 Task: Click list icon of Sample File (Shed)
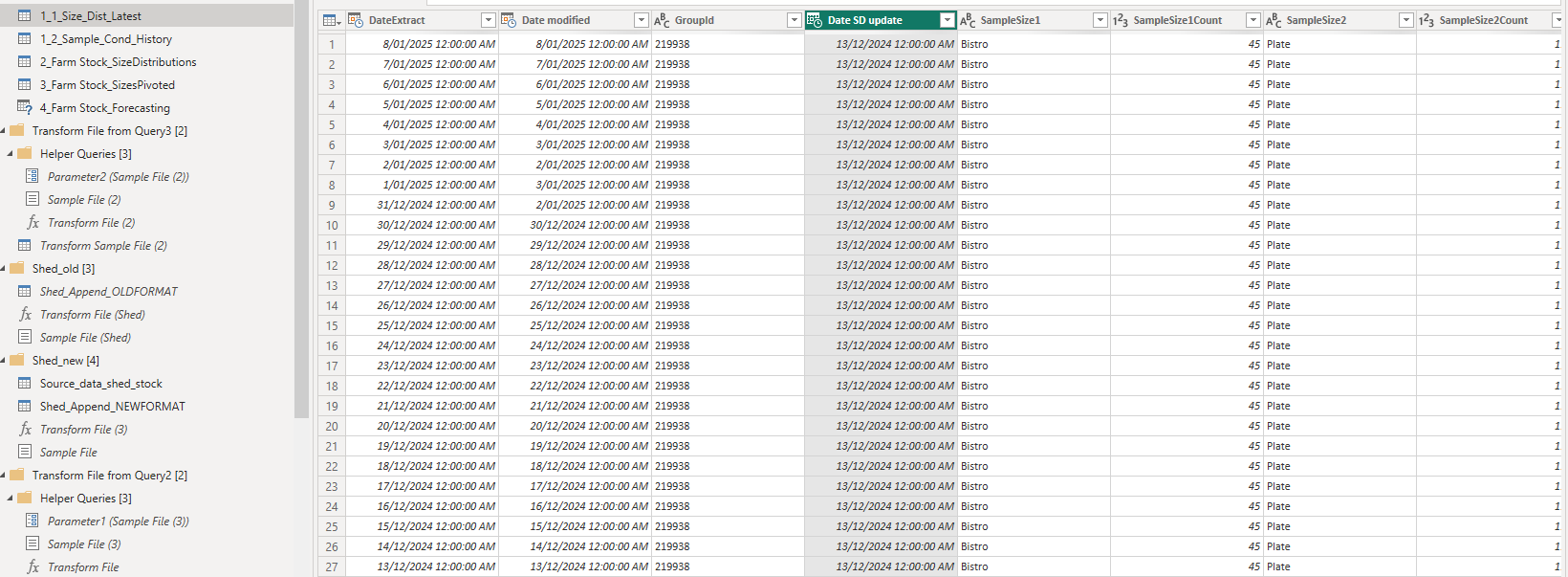[x=25, y=338]
